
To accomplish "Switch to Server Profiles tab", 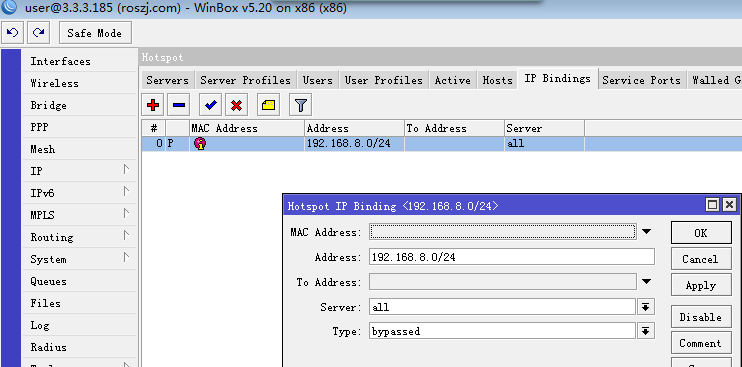I will (246, 80).
